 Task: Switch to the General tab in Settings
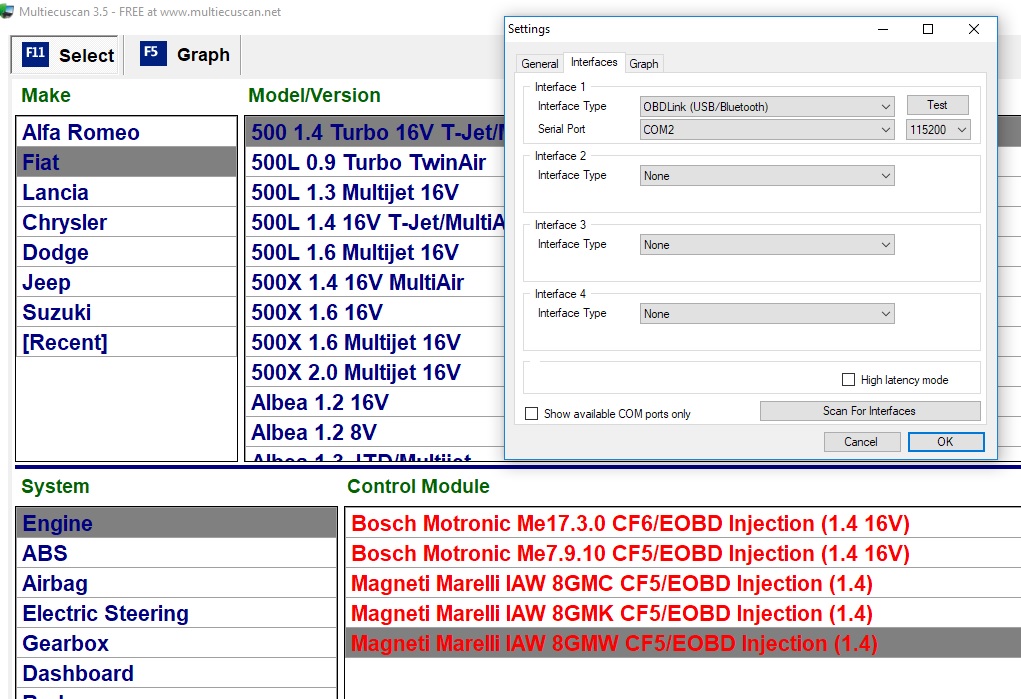point(539,63)
